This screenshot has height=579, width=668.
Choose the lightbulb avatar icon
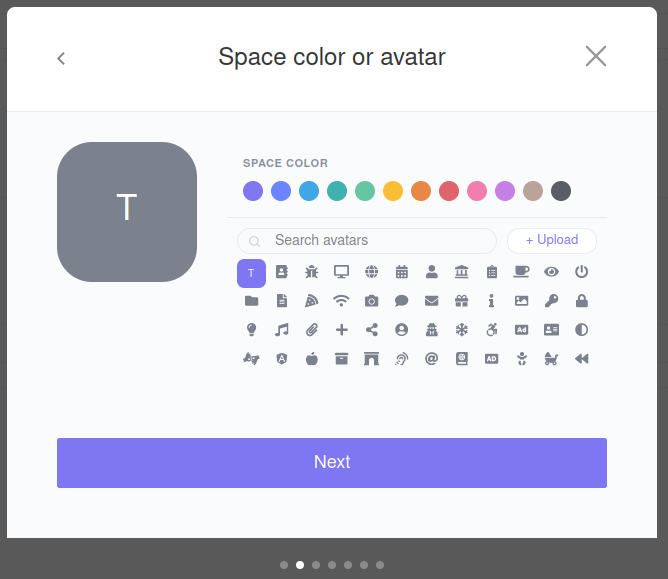click(x=251, y=330)
